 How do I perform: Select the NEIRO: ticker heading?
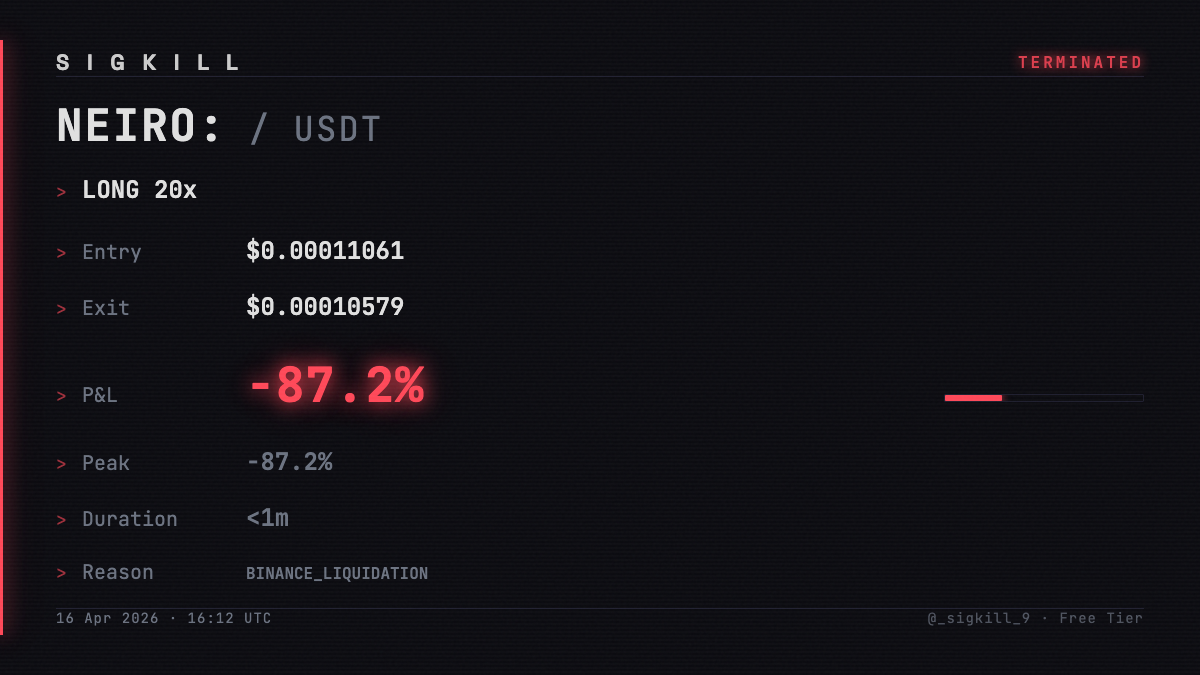139,127
